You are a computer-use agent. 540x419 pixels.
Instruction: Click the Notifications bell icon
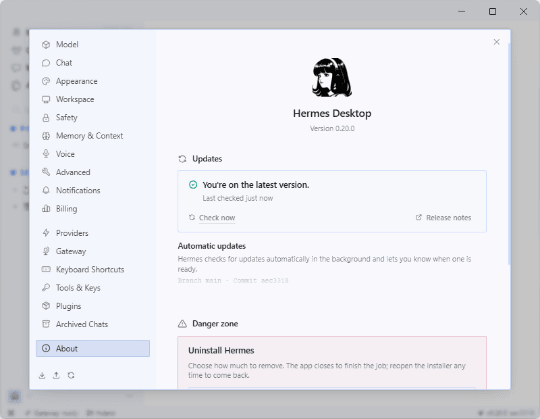(x=46, y=190)
